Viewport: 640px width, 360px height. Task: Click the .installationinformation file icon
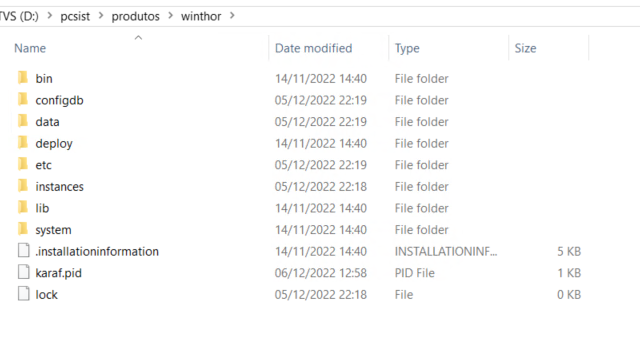(x=24, y=250)
